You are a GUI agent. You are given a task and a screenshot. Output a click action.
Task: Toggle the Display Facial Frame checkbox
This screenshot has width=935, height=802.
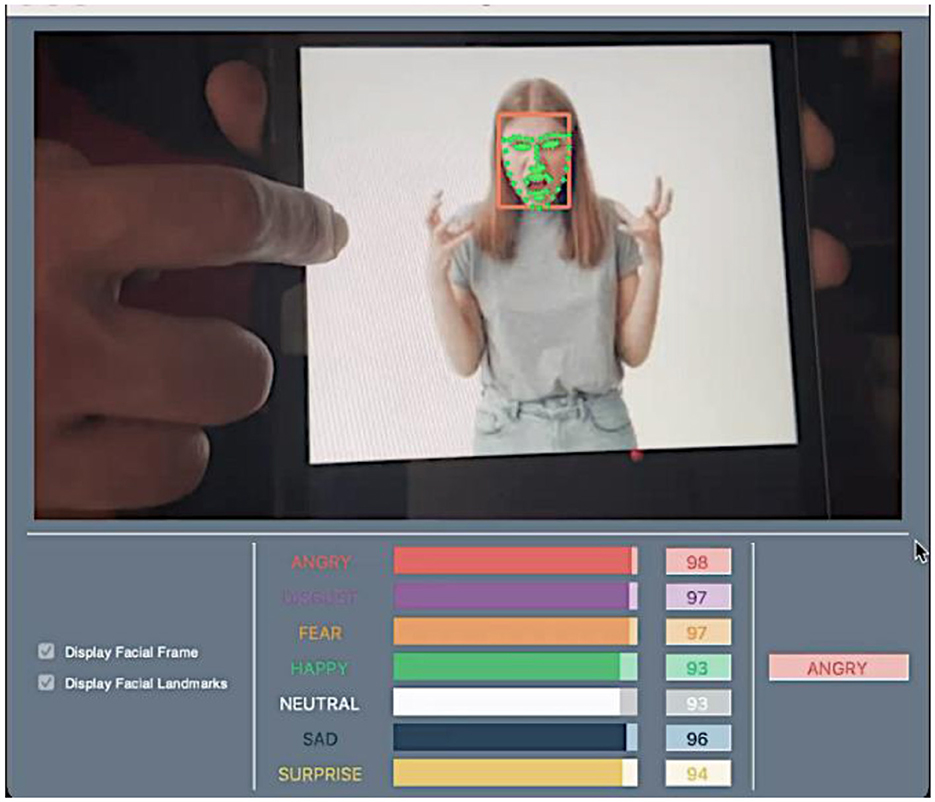point(46,652)
